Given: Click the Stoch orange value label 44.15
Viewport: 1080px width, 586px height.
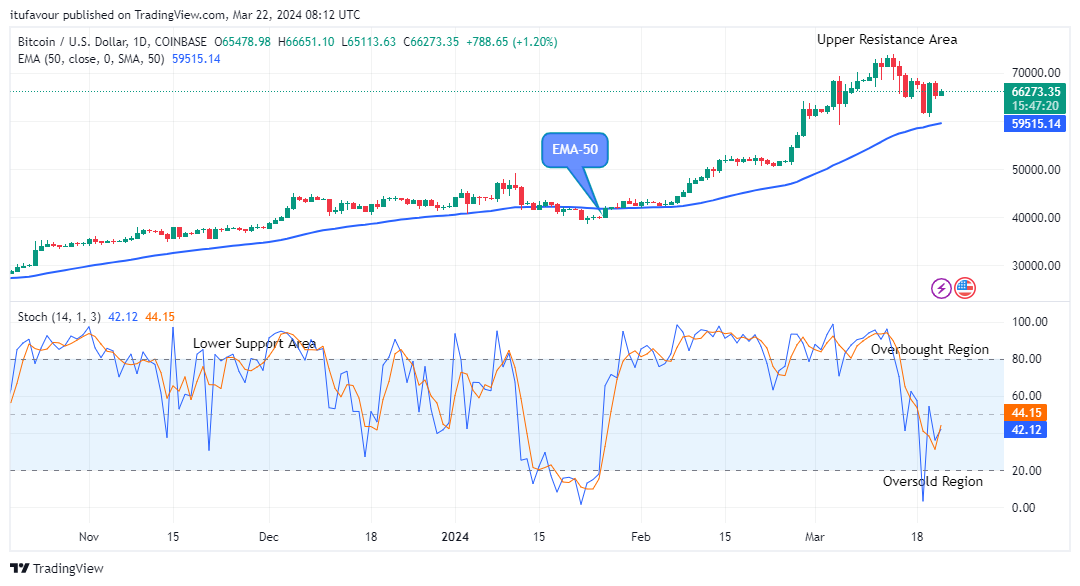Looking at the screenshot, I should [x=1026, y=412].
